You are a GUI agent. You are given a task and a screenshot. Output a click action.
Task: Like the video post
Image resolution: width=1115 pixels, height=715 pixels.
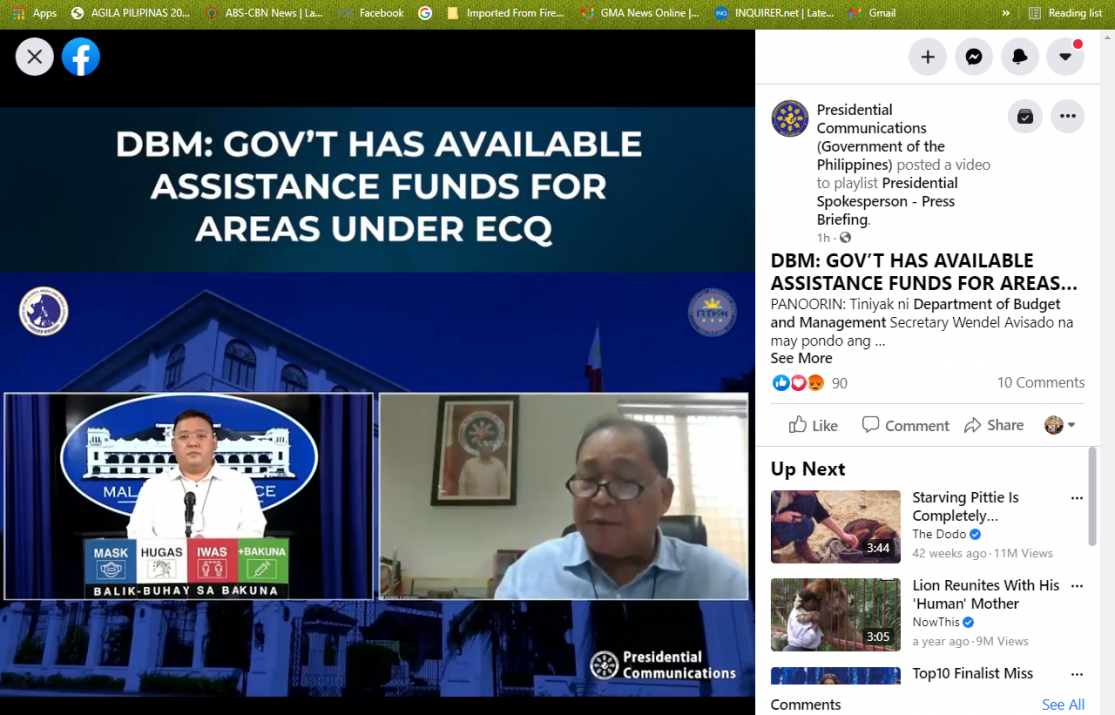coord(813,425)
